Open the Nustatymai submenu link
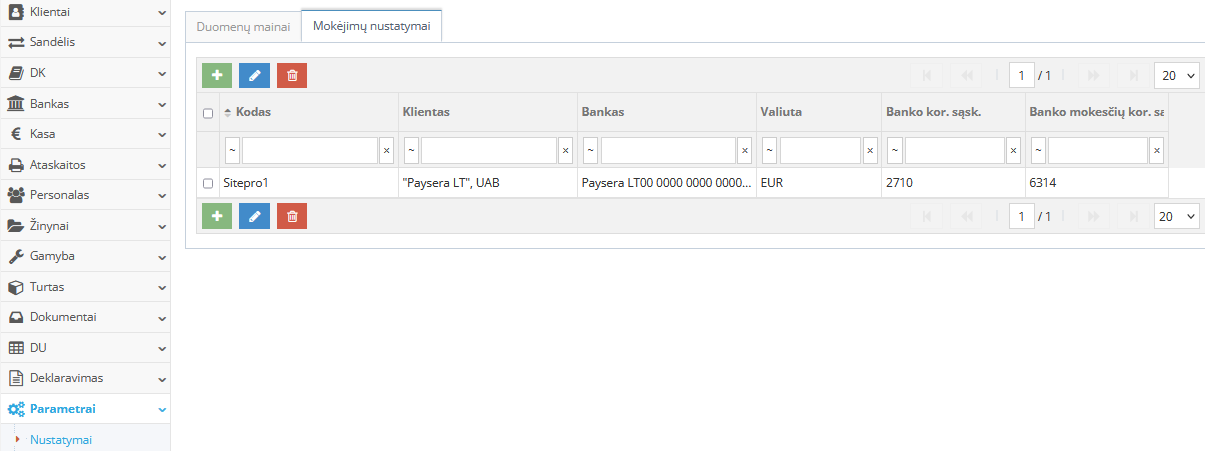 [x=61, y=439]
